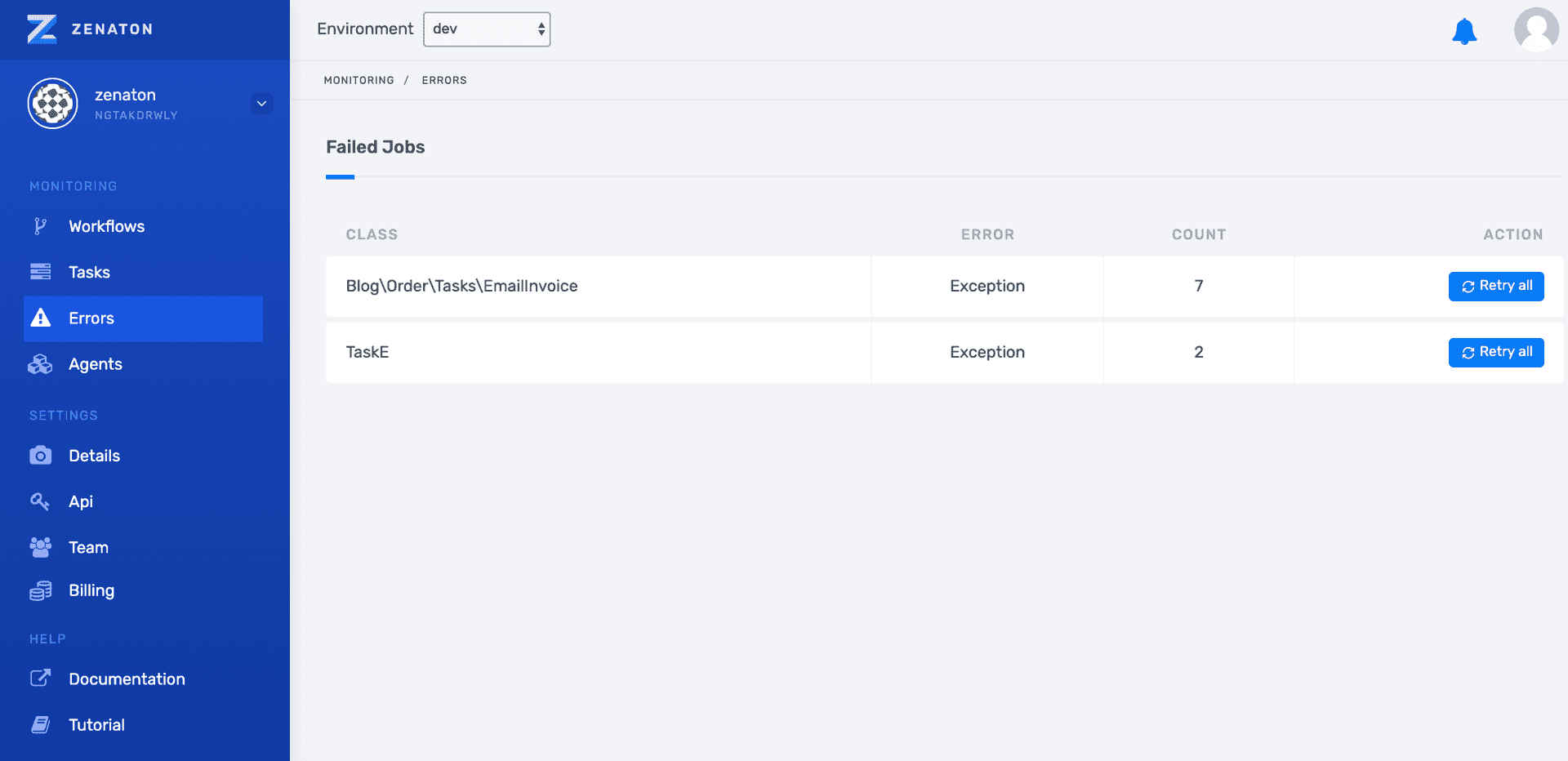Retry all TaskE failed jobs
Screen dimensions: 1568x761
(x=1496, y=353)
